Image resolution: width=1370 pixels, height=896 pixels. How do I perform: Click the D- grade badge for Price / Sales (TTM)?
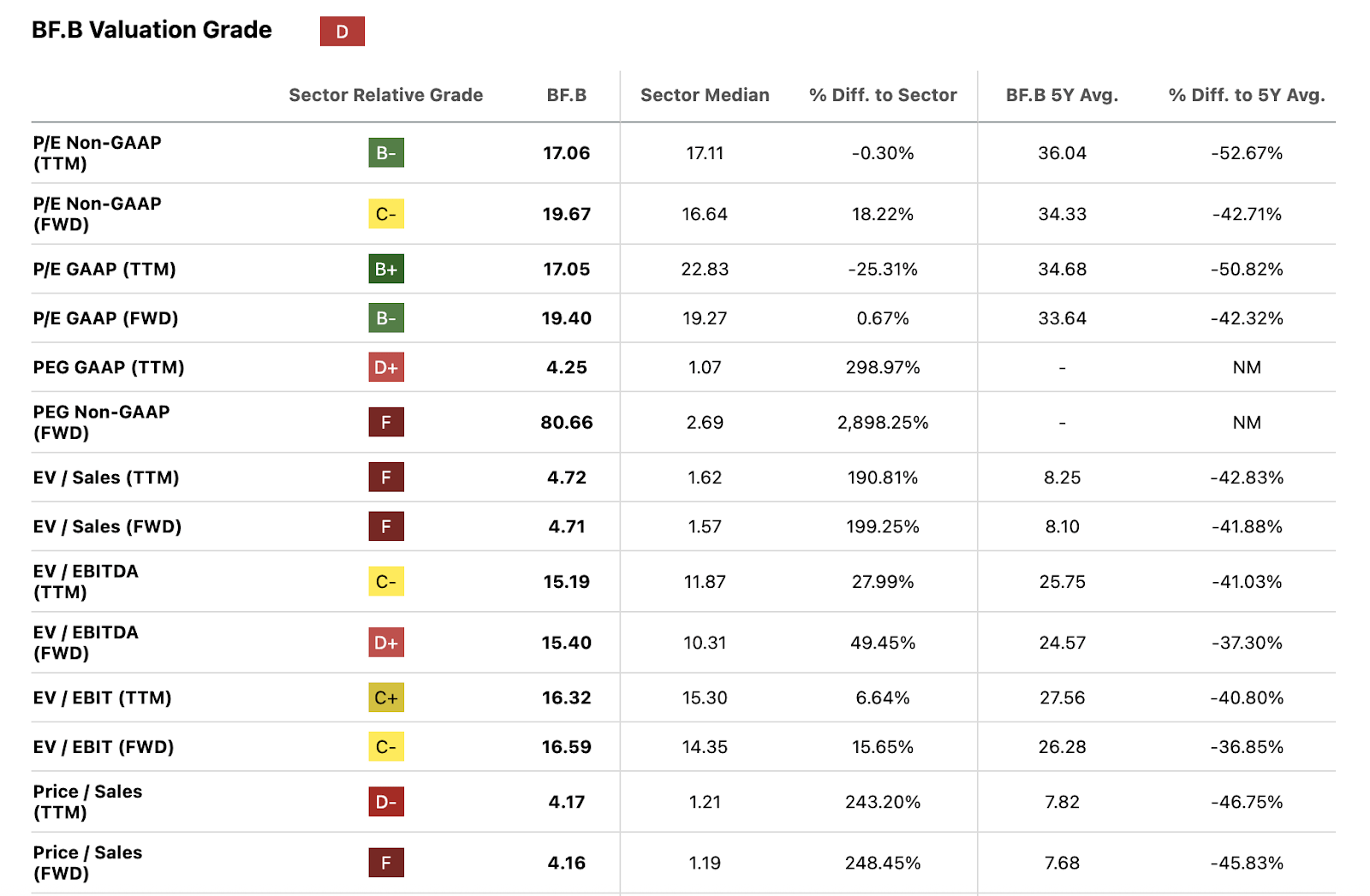pos(386,802)
